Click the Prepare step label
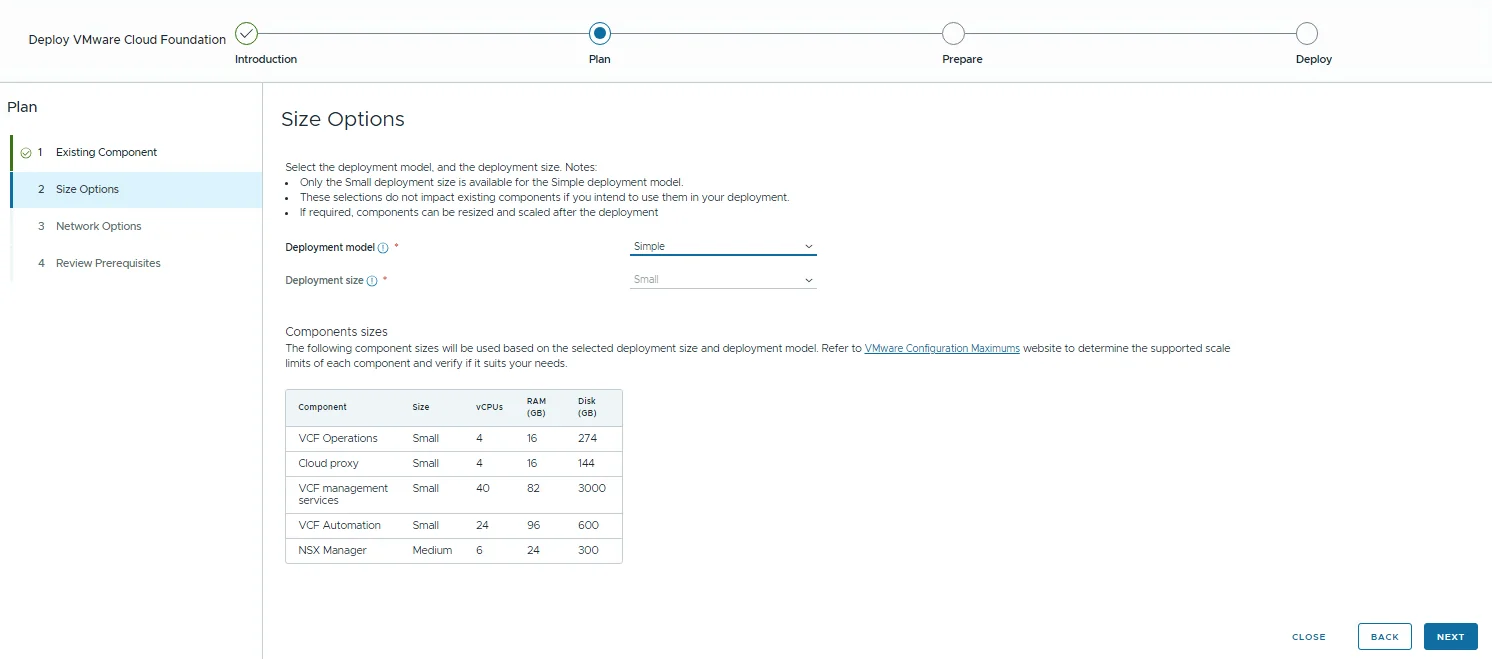This screenshot has height=659, width=1492. pyautogui.click(x=962, y=59)
